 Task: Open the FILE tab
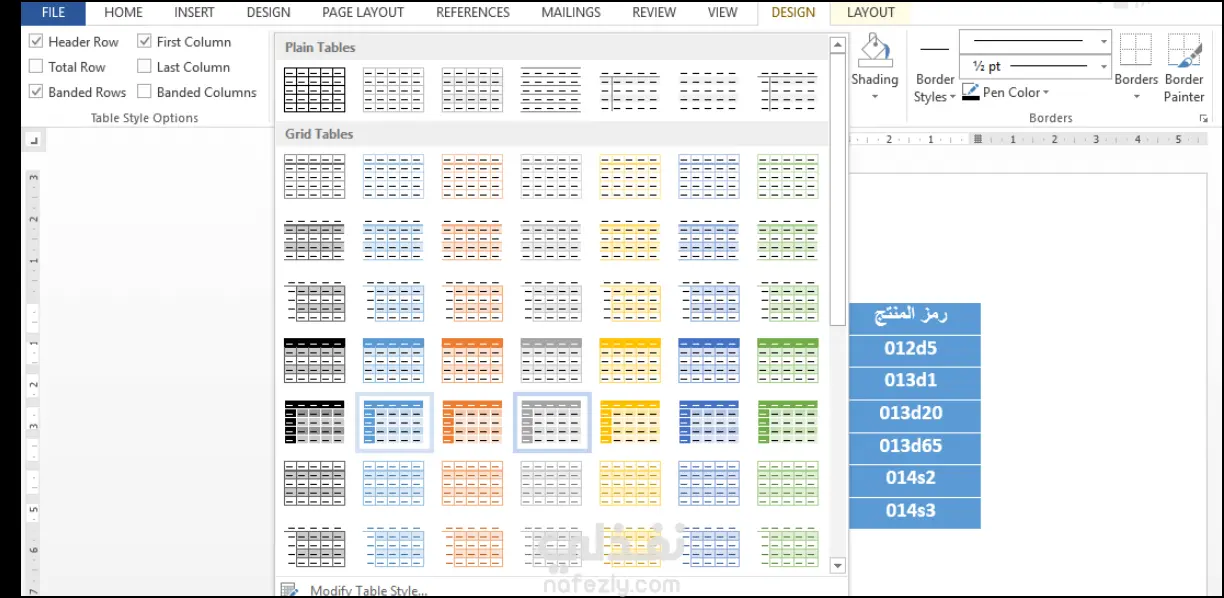pos(53,13)
